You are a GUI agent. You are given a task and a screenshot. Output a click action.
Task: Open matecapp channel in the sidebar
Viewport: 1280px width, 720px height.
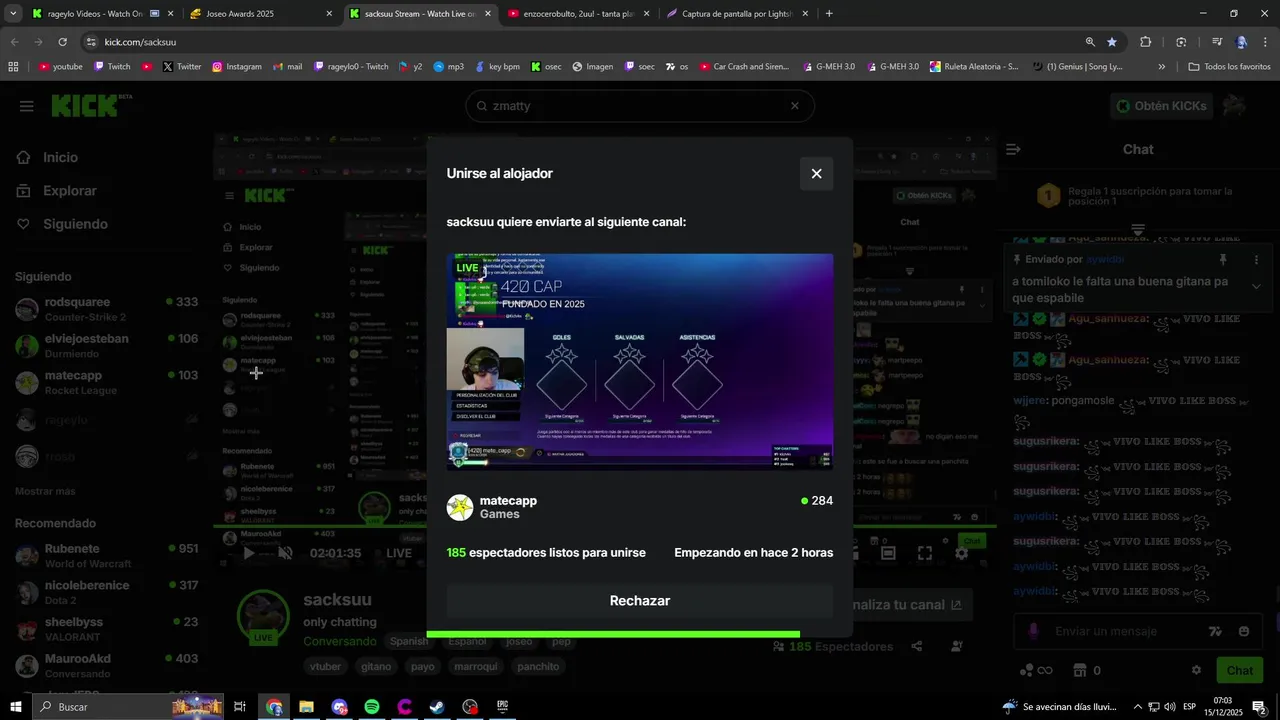(x=106, y=382)
